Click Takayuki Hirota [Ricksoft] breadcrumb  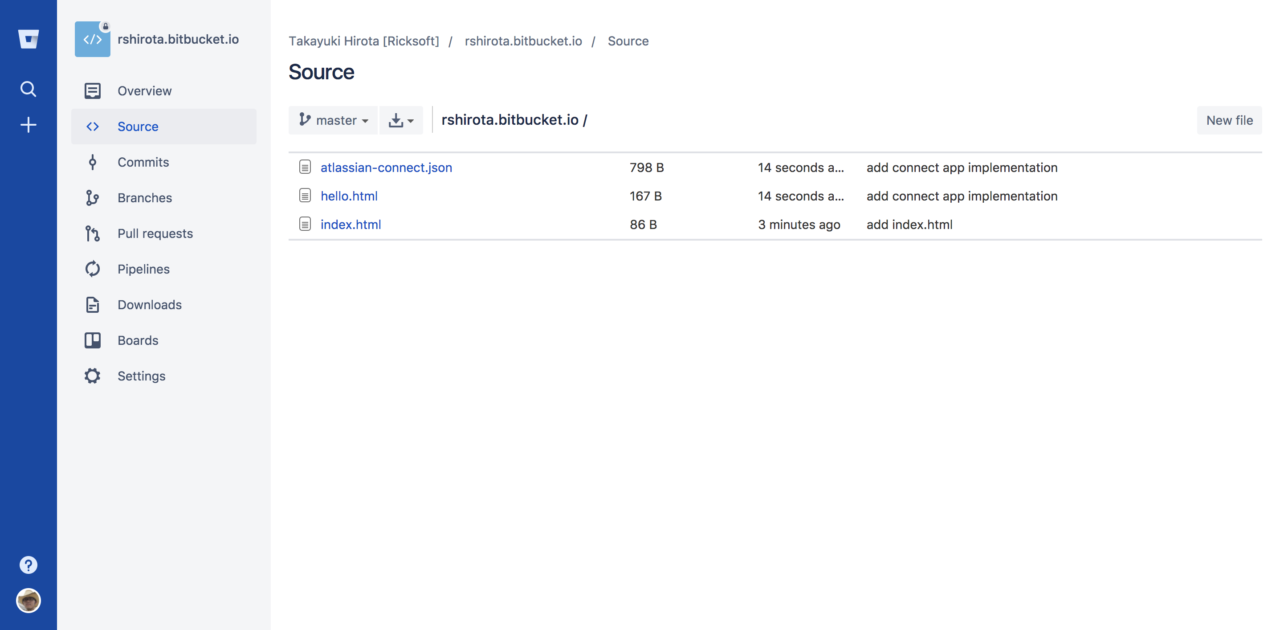point(364,41)
